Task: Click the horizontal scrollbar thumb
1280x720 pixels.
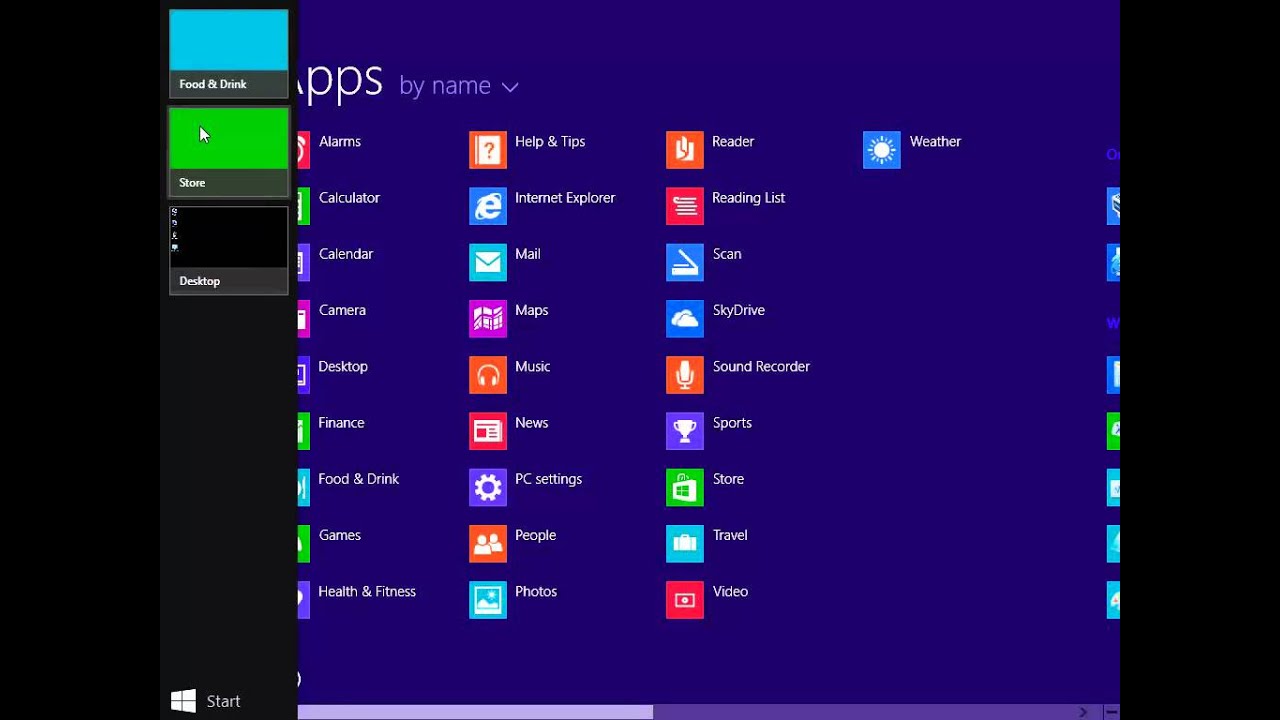Action: pos(476,712)
